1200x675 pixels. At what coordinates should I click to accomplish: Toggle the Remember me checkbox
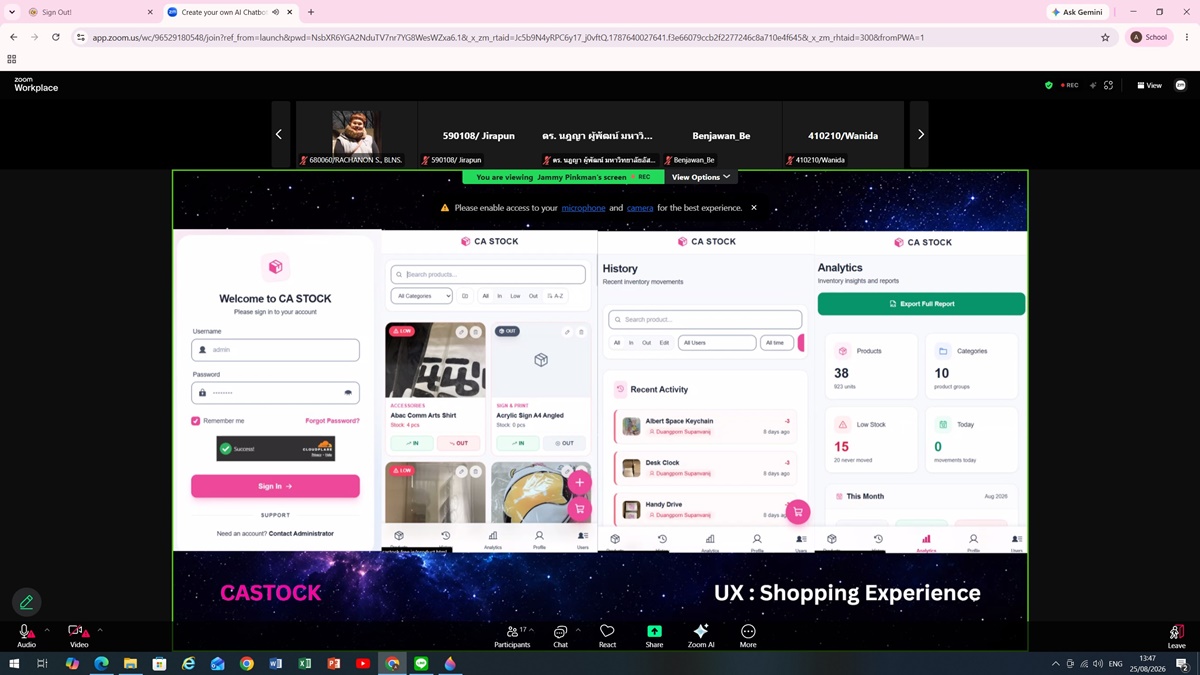[x=196, y=421]
